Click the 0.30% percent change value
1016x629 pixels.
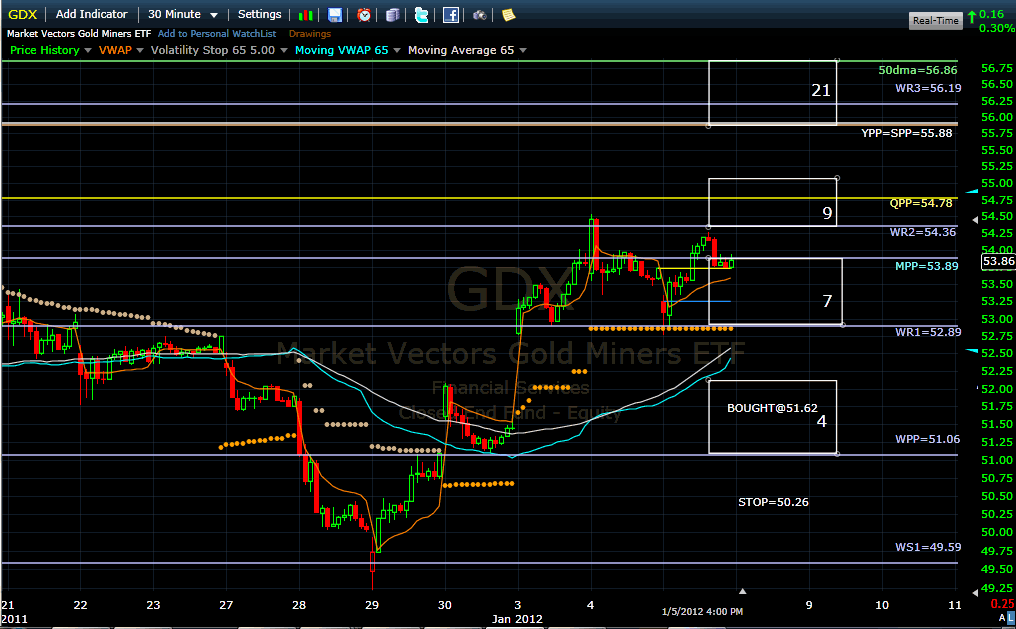tap(997, 28)
